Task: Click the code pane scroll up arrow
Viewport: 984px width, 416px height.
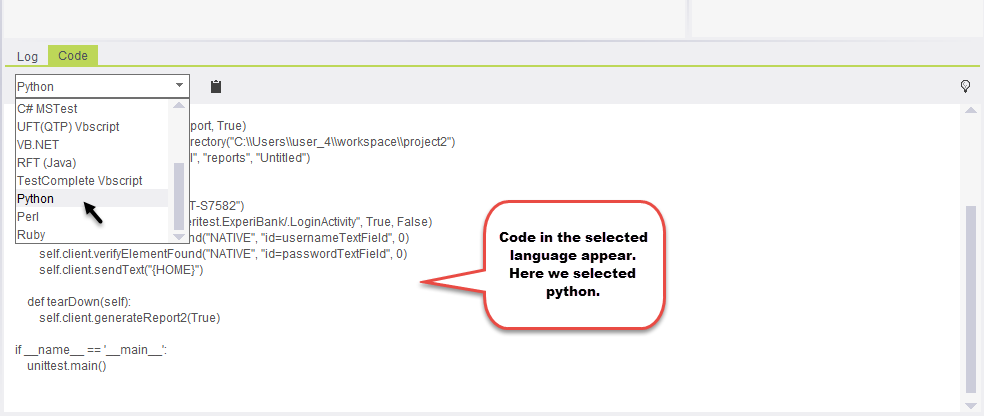Action: point(970,110)
